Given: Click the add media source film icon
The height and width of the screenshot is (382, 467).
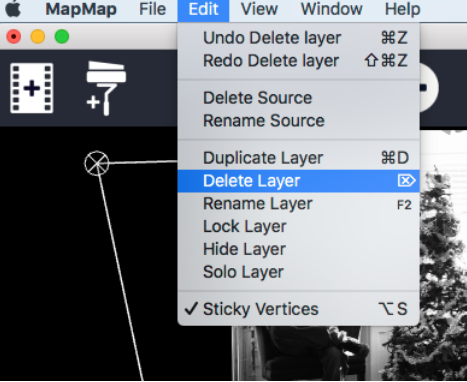Looking at the screenshot, I should pyautogui.click(x=32, y=88).
